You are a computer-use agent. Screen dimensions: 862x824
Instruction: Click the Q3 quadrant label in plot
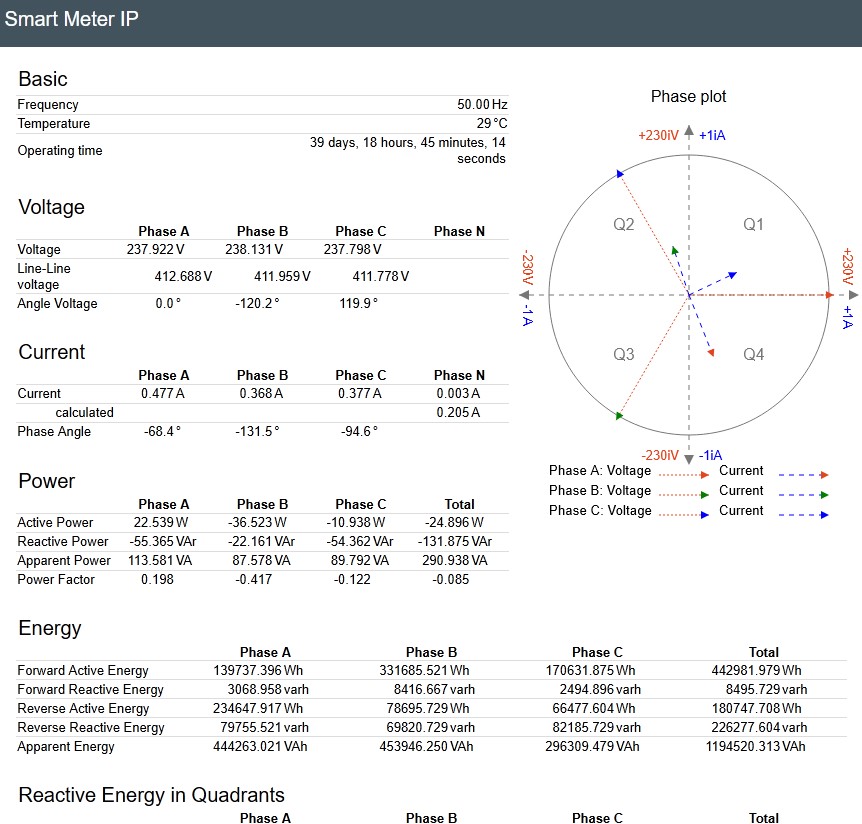tap(623, 354)
